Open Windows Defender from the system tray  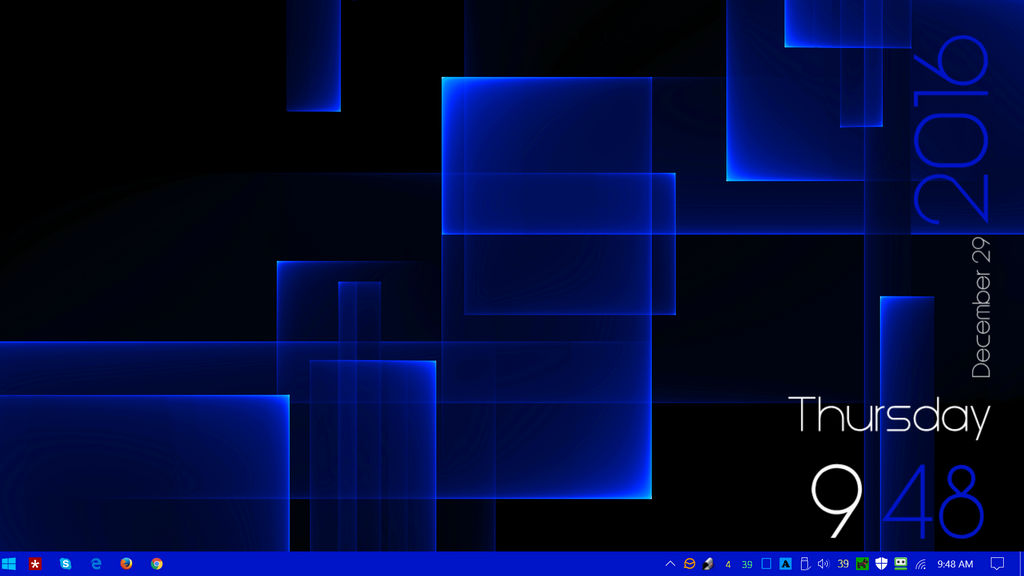880,563
